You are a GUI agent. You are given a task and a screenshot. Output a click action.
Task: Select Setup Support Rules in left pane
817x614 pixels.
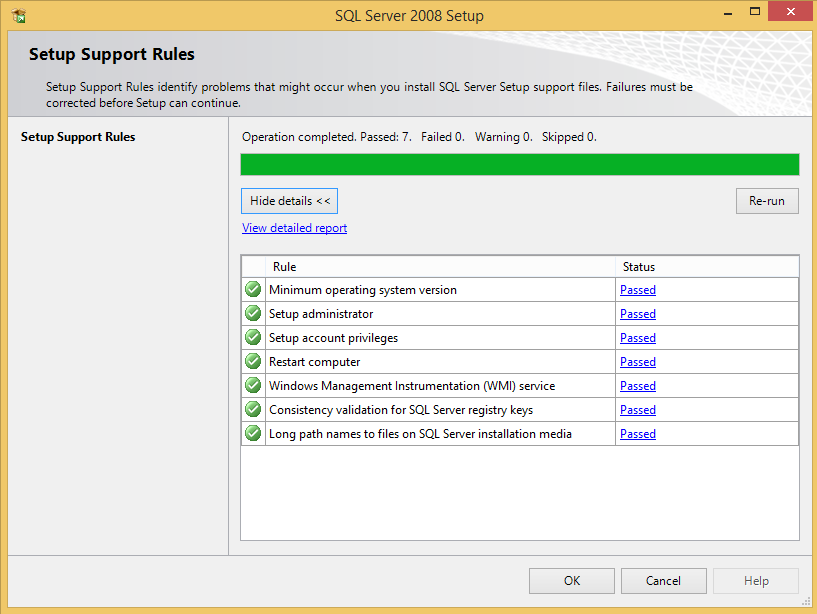pyautogui.click(x=78, y=137)
